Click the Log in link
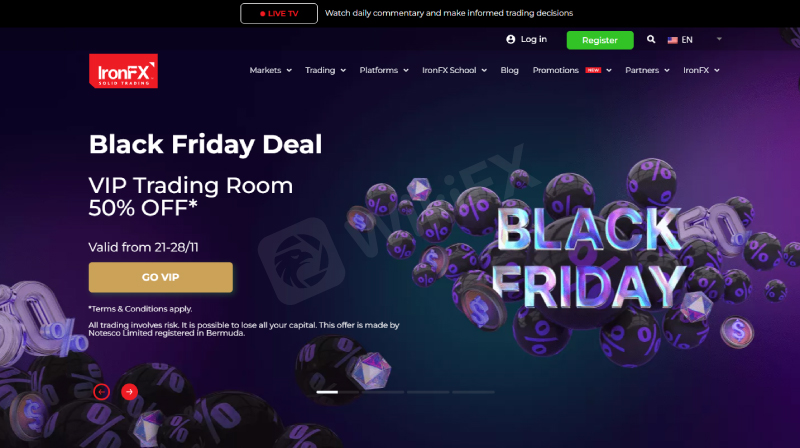Image resolution: width=800 pixels, height=448 pixels. point(533,39)
